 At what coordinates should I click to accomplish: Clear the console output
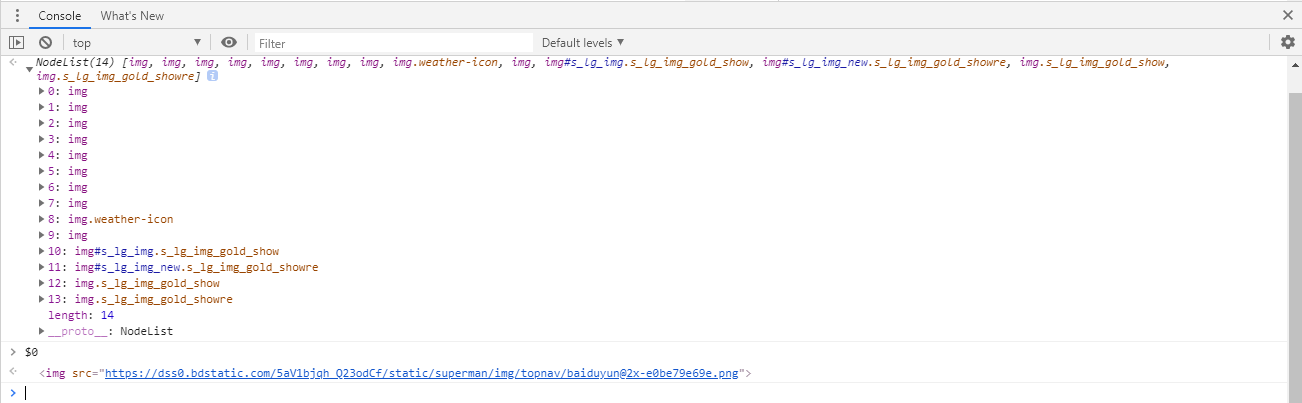point(45,42)
